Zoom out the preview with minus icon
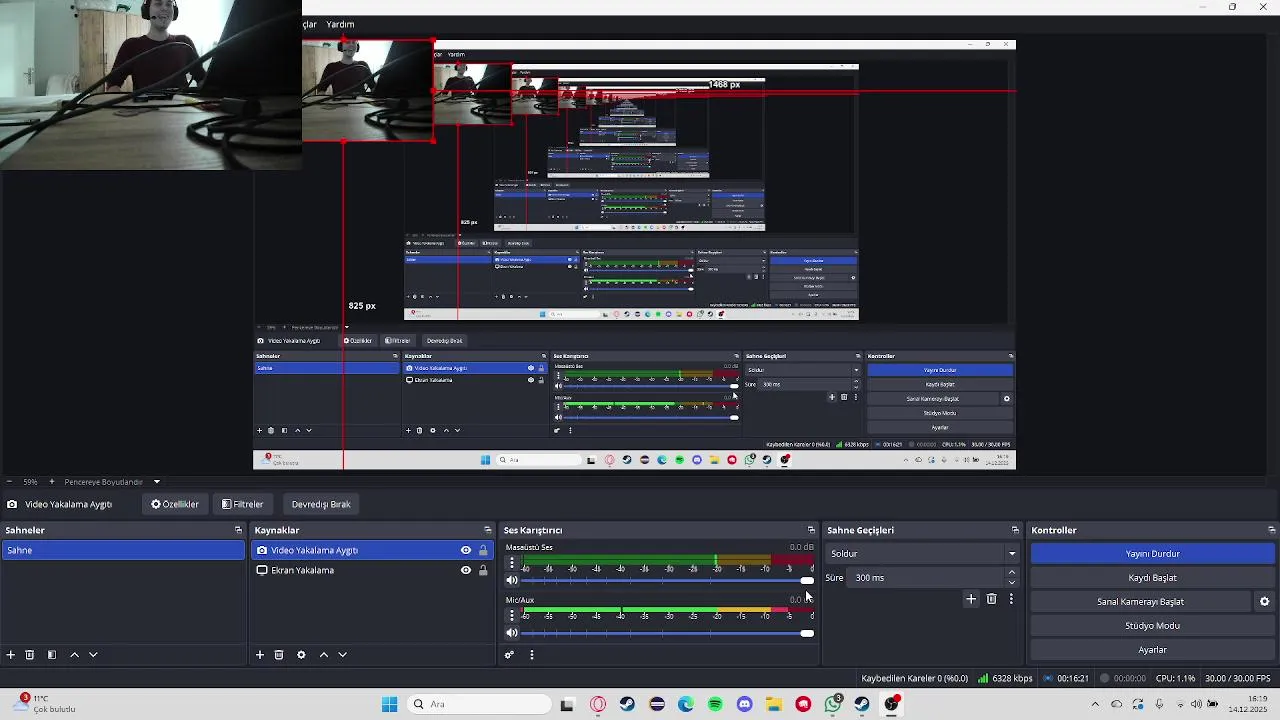This screenshot has width=1280, height=720. 9,482
